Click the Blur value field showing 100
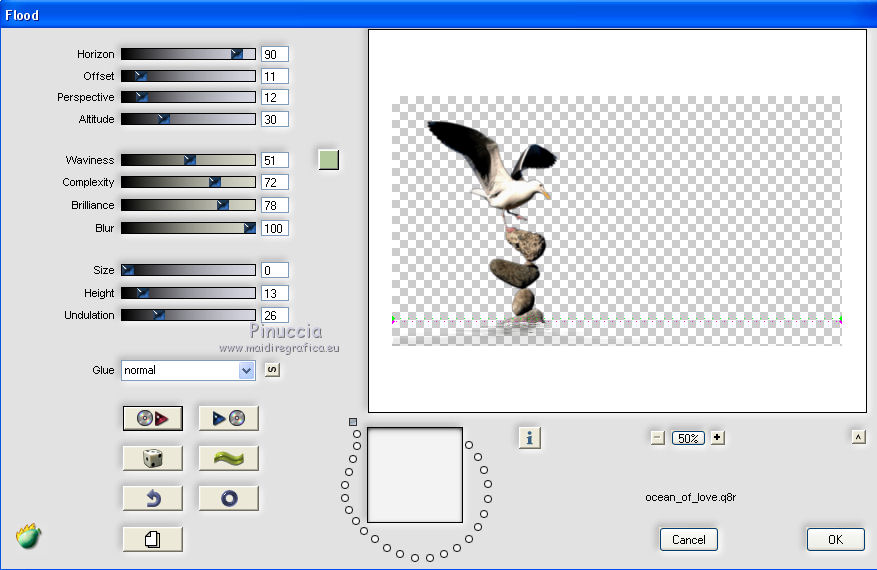The height and width of the screenshot is (570, 877). click(275, 228)
